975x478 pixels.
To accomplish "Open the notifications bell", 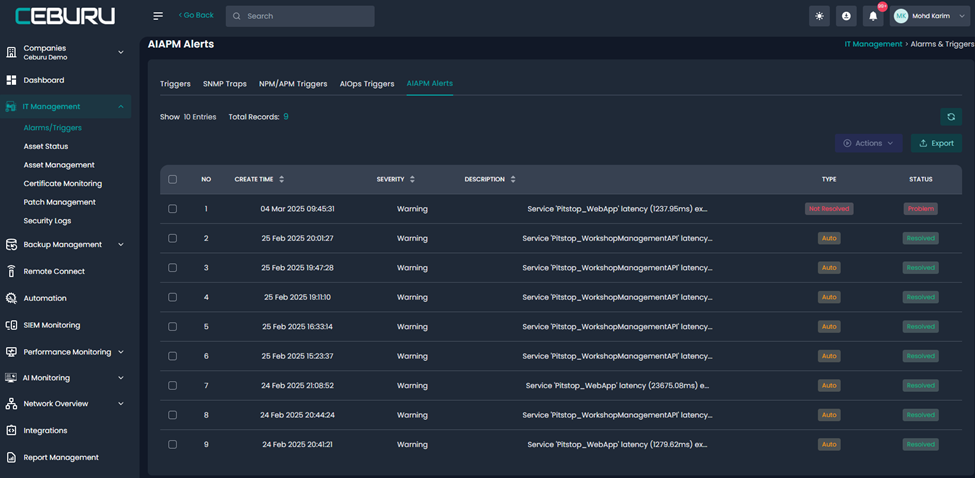I will tap(873, 16).
